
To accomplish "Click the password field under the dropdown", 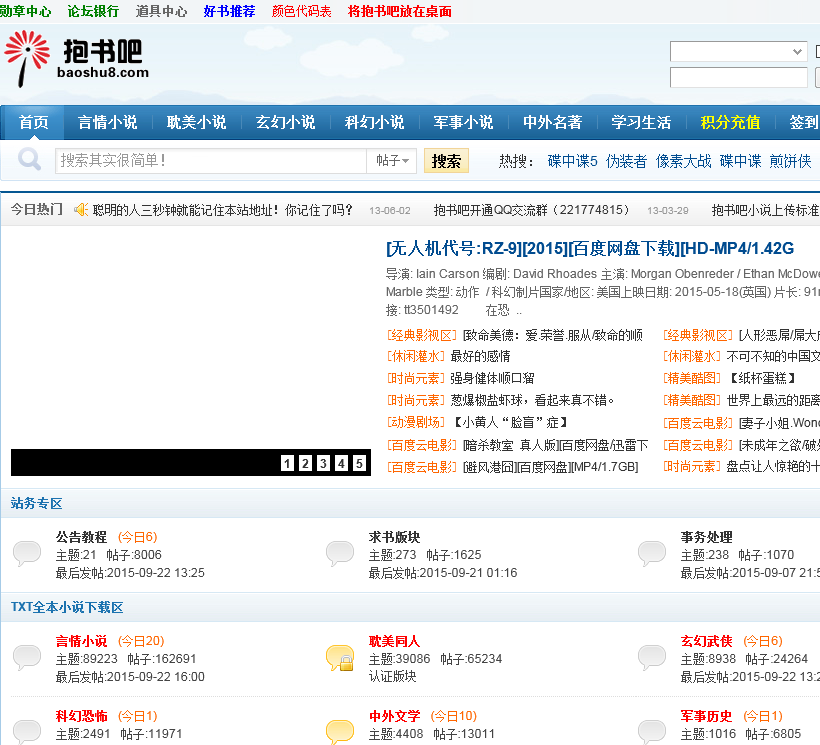I will 738,77.
